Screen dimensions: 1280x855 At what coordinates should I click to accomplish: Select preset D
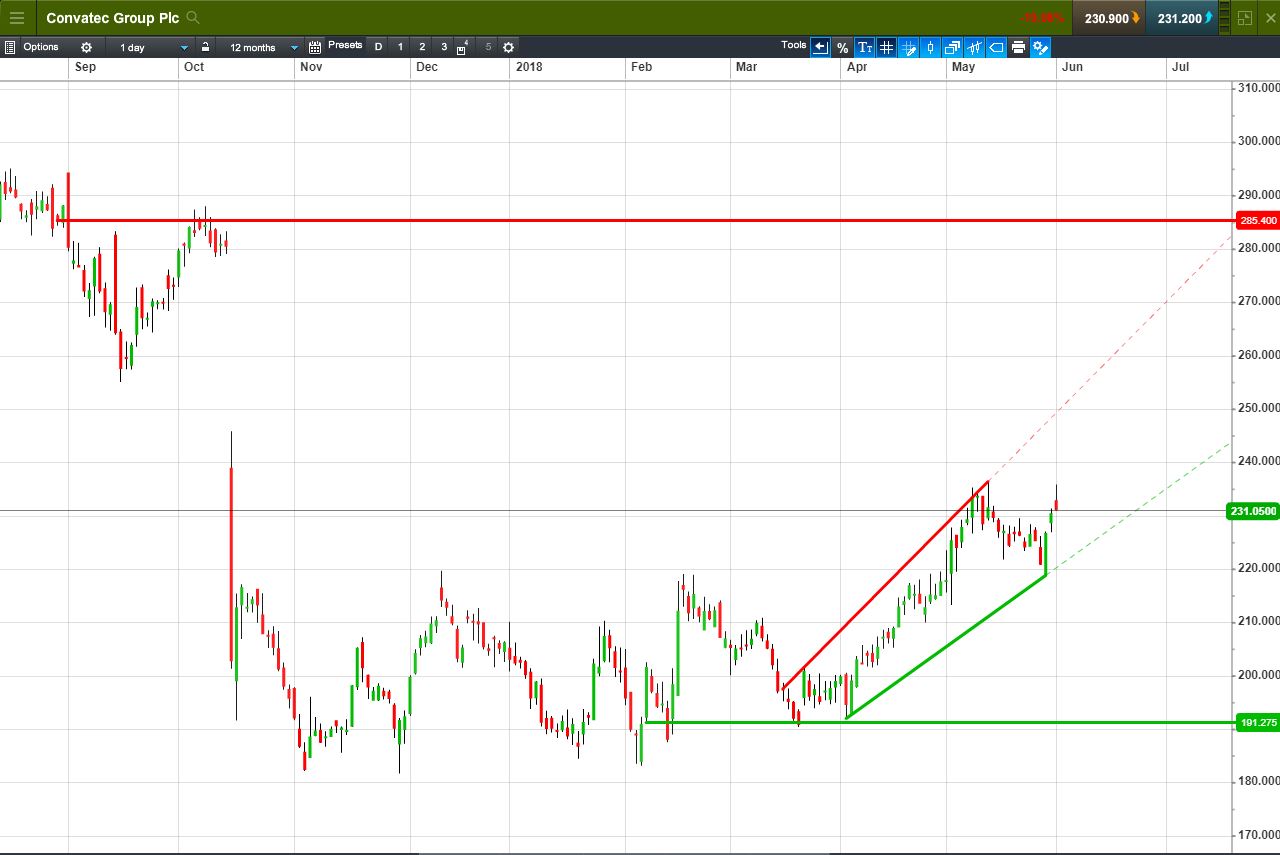tap(378, 47)
